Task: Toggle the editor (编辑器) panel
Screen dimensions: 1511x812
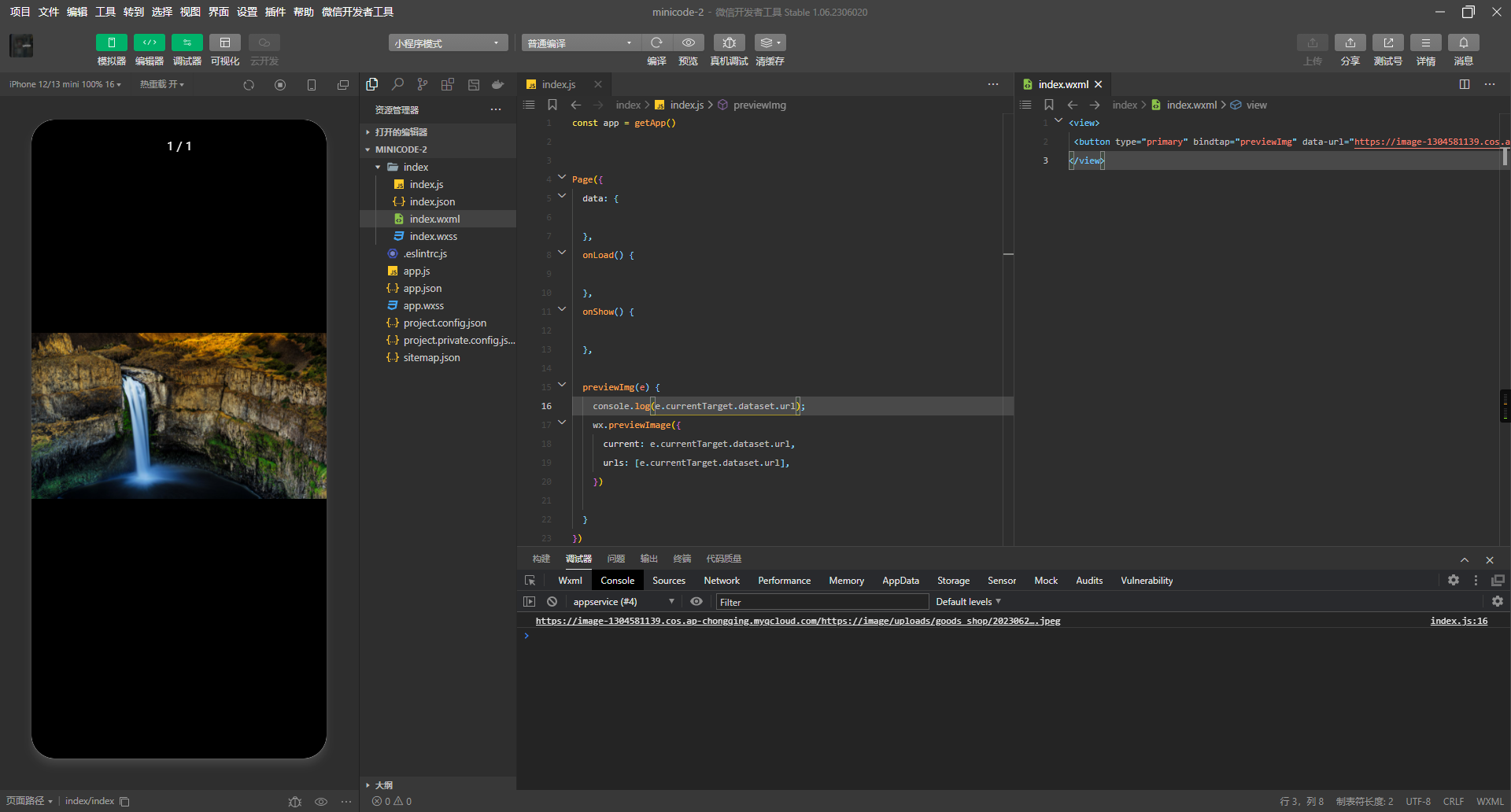Action: pos(149,42)
